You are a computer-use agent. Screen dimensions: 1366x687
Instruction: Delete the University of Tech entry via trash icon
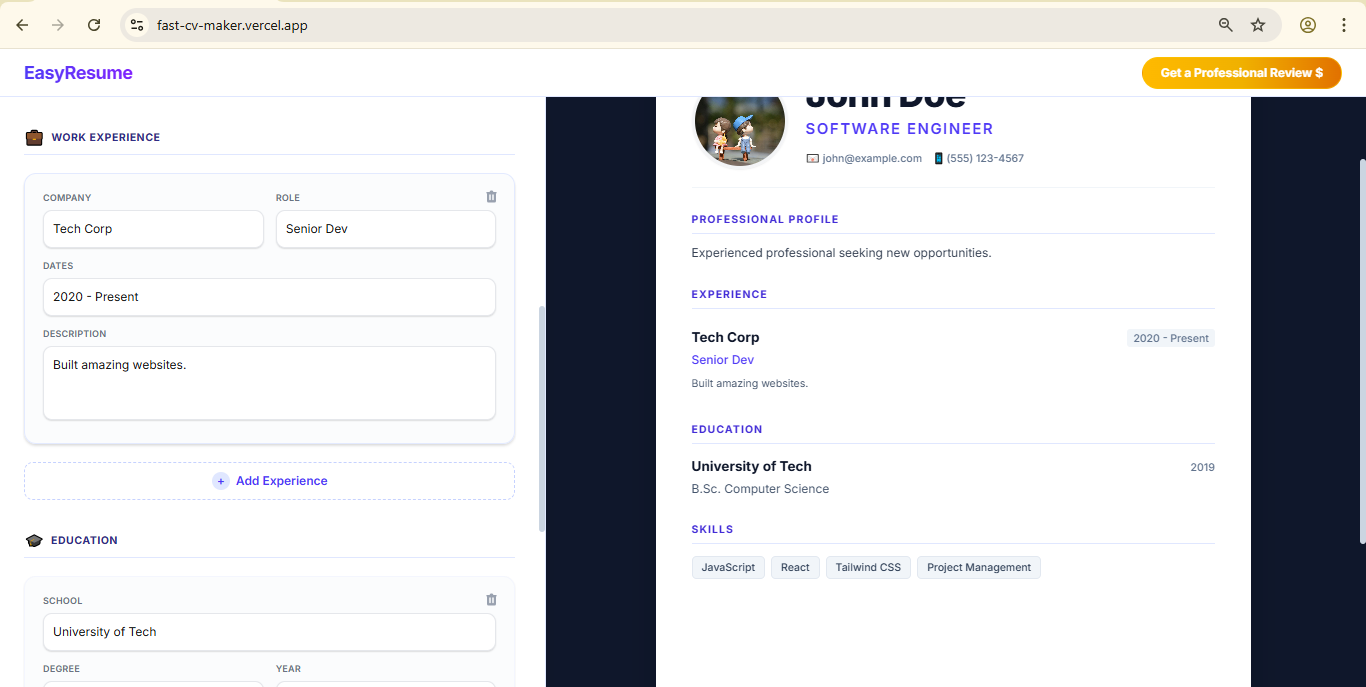(x=491, y=599)
